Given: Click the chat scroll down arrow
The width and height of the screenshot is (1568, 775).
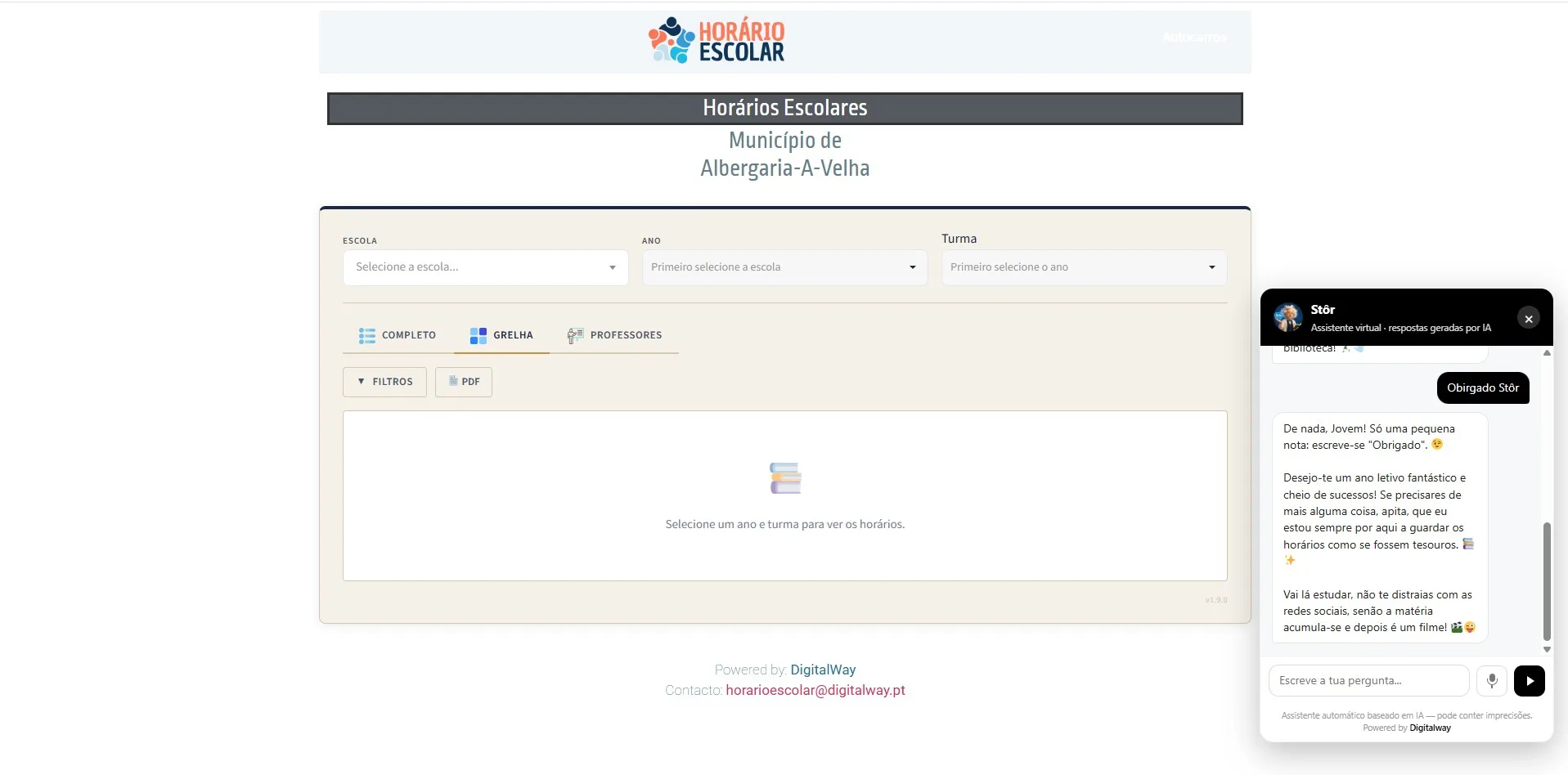Looking at the screenshot, I should tap(1547, 649).
